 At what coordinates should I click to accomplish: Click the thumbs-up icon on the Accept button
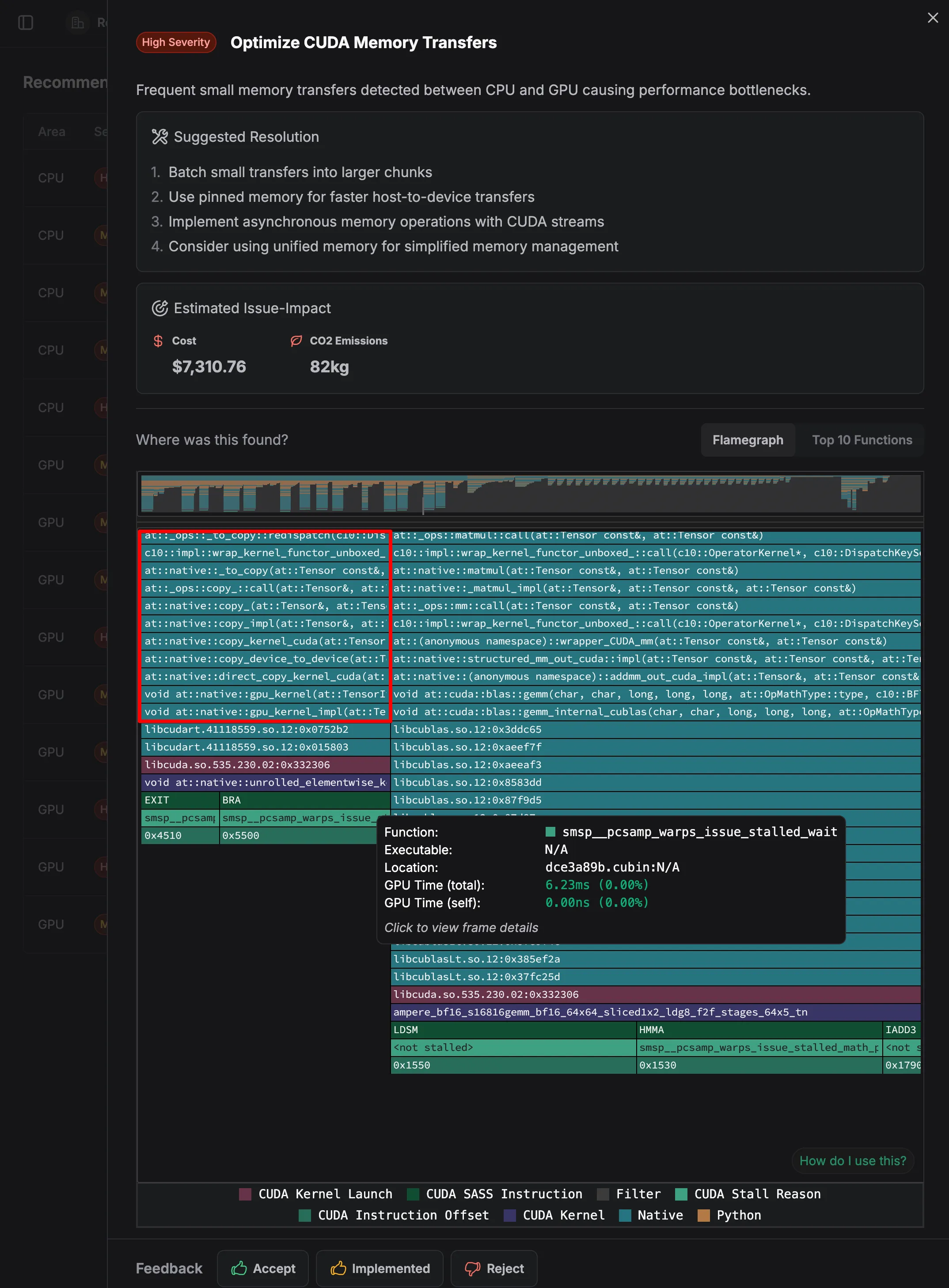point(240,1268)
